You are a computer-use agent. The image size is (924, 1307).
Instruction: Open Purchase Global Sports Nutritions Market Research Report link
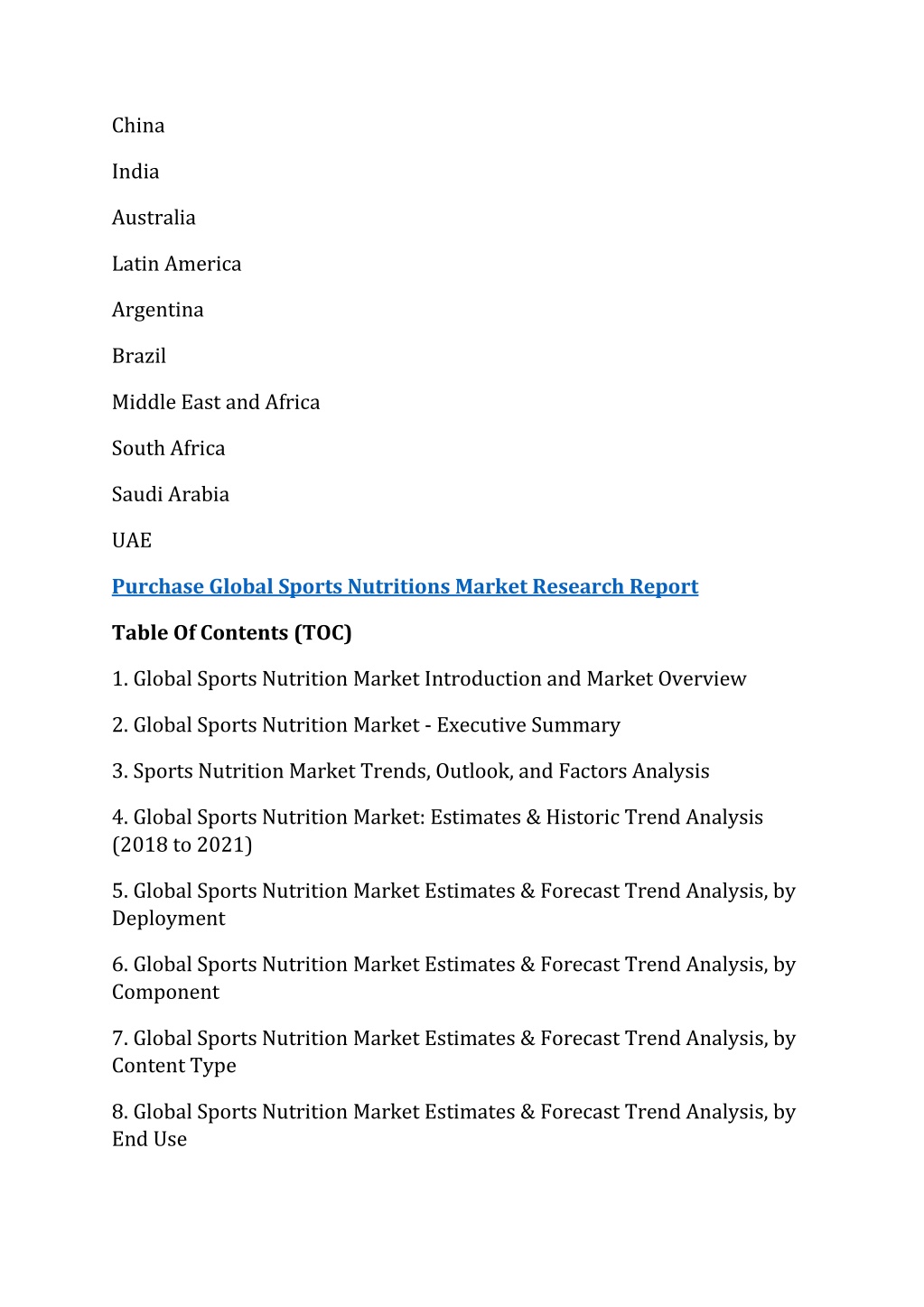pyautogui.click(x=405, y=587)
